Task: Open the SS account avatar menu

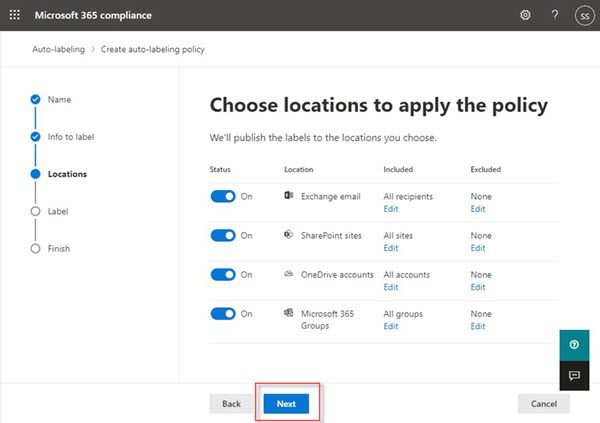Action: pyautogui.click(x=584, y=16)
